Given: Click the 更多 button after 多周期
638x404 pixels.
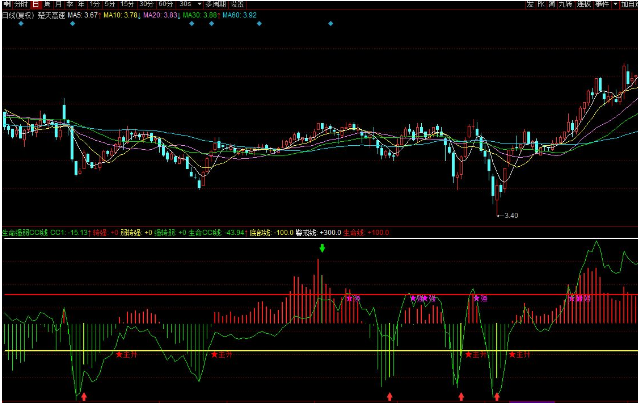Looking at the screenshot, I should [x=237, y=4].
